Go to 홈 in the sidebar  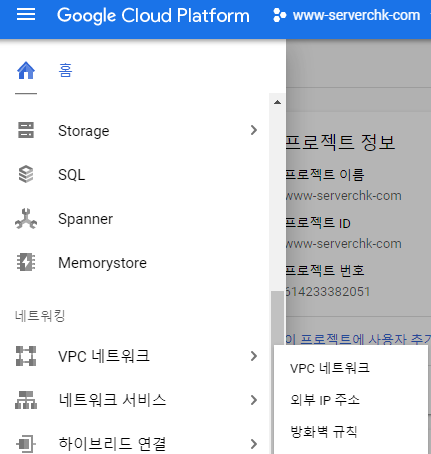point(65,70)
